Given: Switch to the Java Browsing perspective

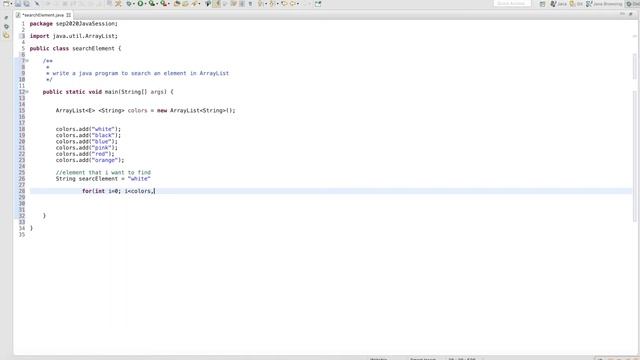Looking at the screenshot, I should tap(604, 4).
